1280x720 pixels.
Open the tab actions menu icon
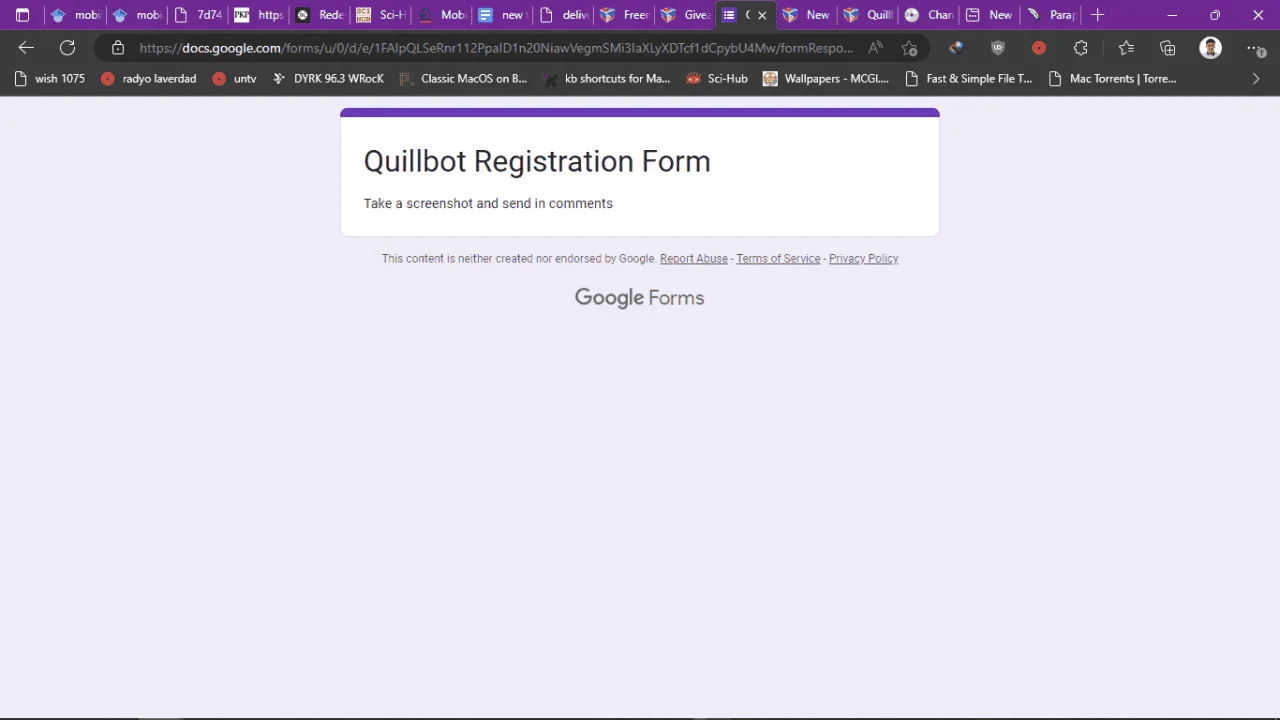(x=23, y=15)
